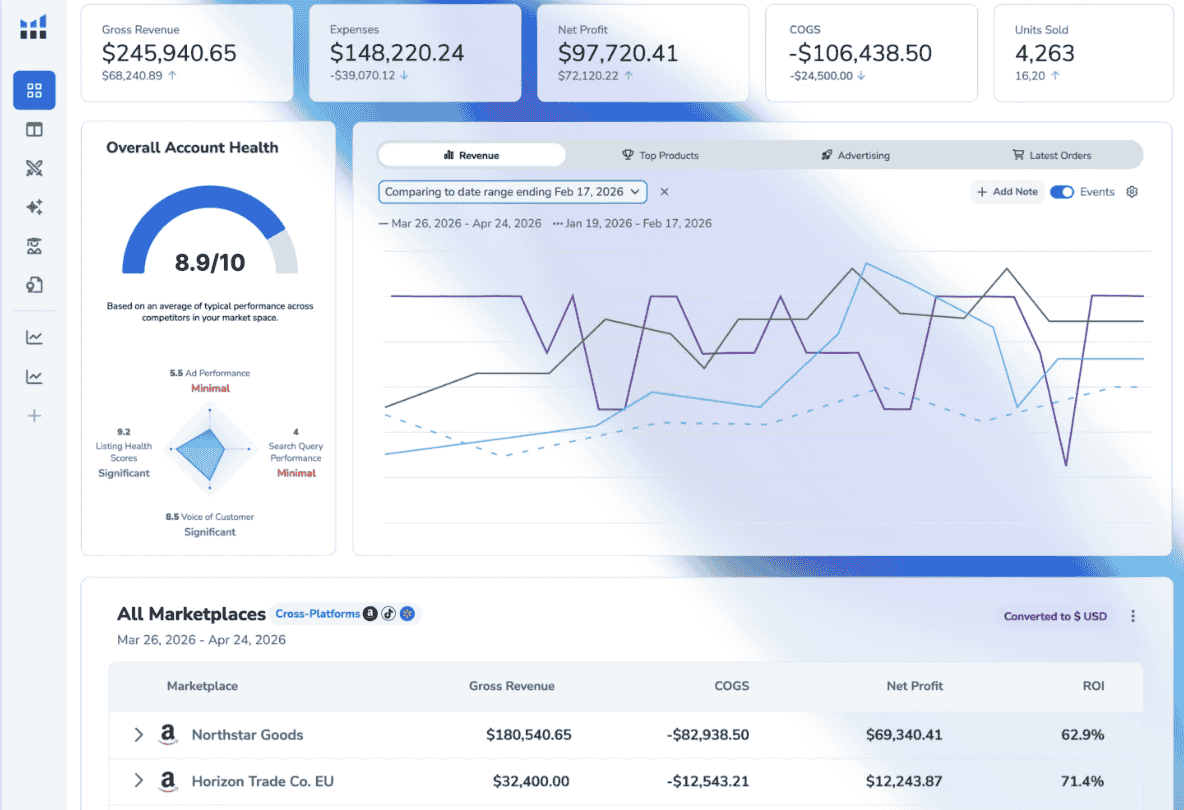This screenshot has width=1184, height=810.
Task: Click the Net Profit $97,720.41 value
Action: (618, 53)
